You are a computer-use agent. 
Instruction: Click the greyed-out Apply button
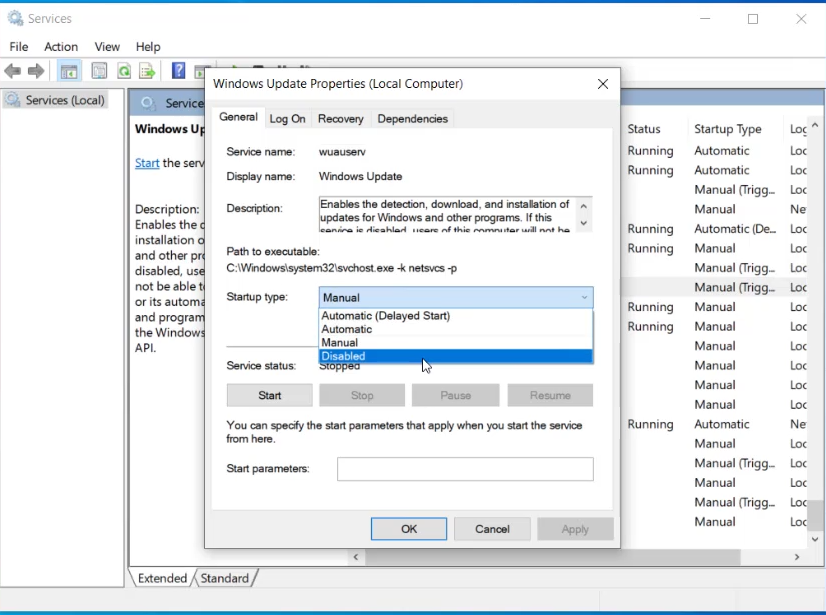575,529
